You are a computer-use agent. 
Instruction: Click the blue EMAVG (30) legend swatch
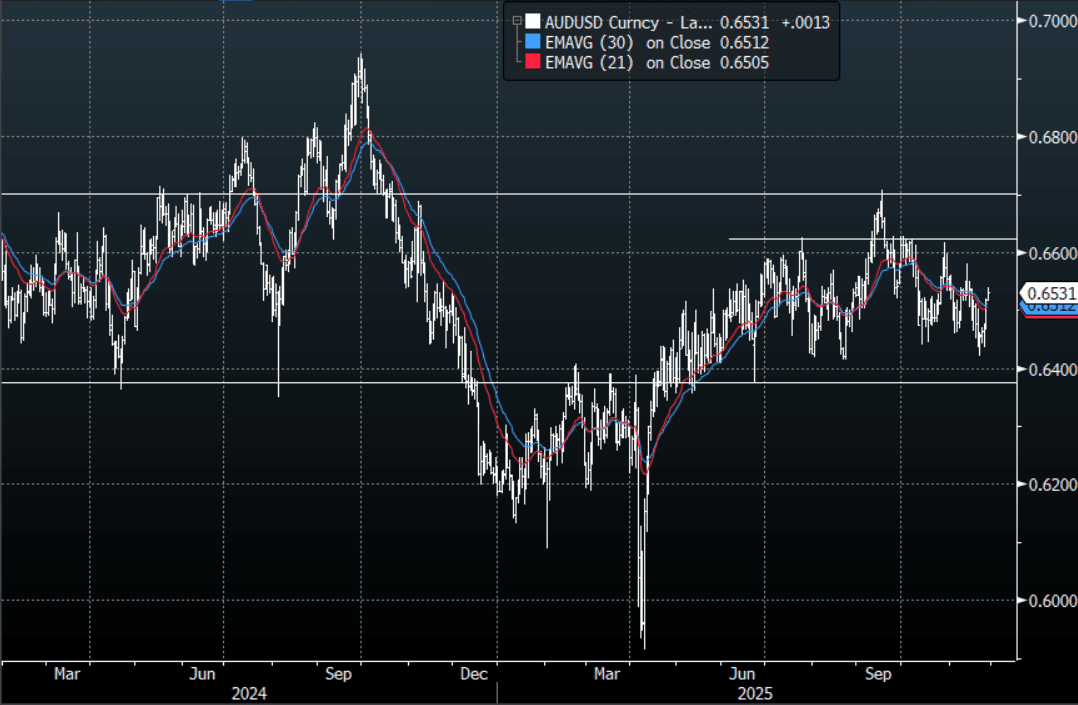pyautogui.click(x=532, y=43)
